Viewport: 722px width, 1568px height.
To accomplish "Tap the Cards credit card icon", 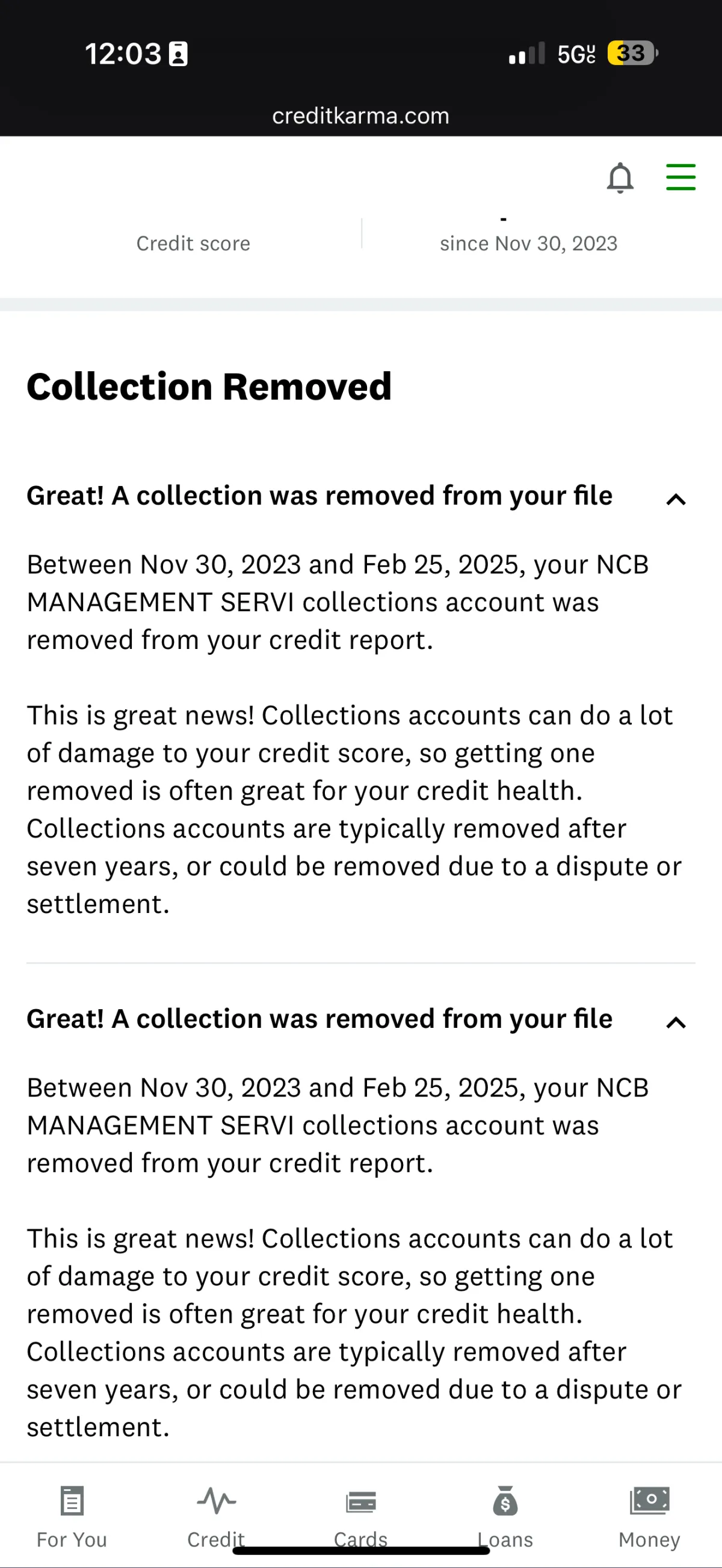I will pos(361,1502).
